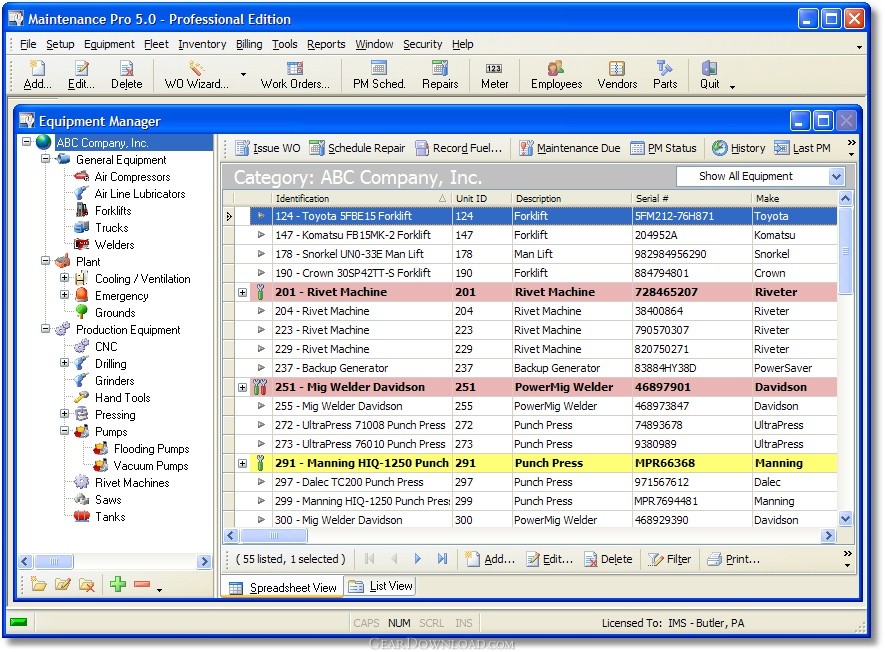
Task: Open the Work Orders window
Action: 295,75
